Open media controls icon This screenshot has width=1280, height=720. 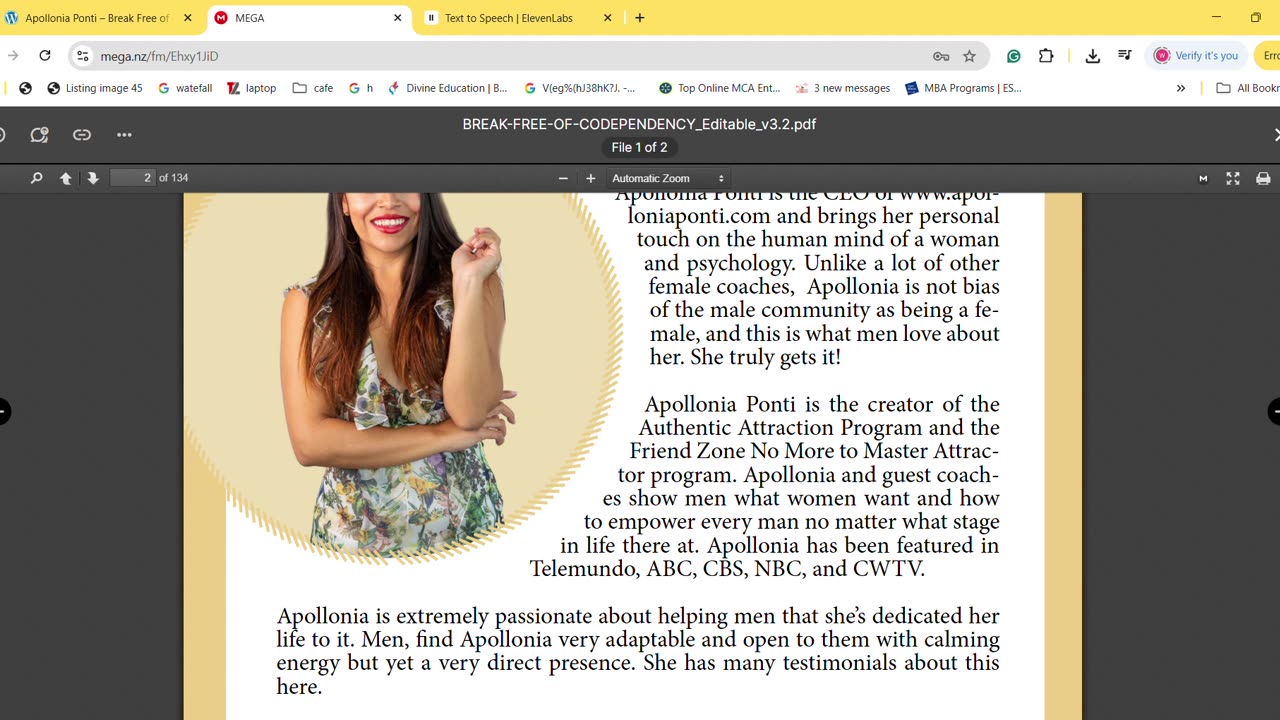tap(1125, 56)
